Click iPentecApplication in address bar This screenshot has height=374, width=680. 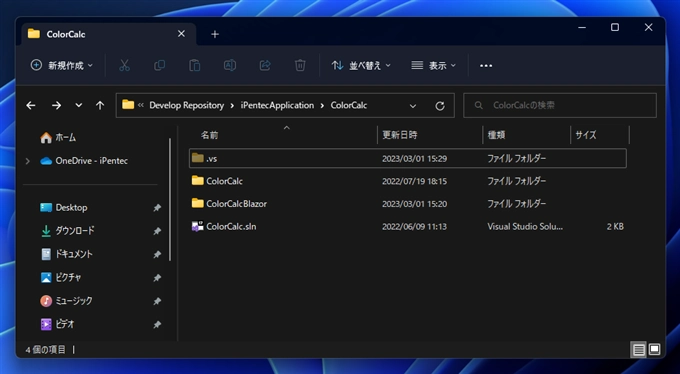coord(277,105)
